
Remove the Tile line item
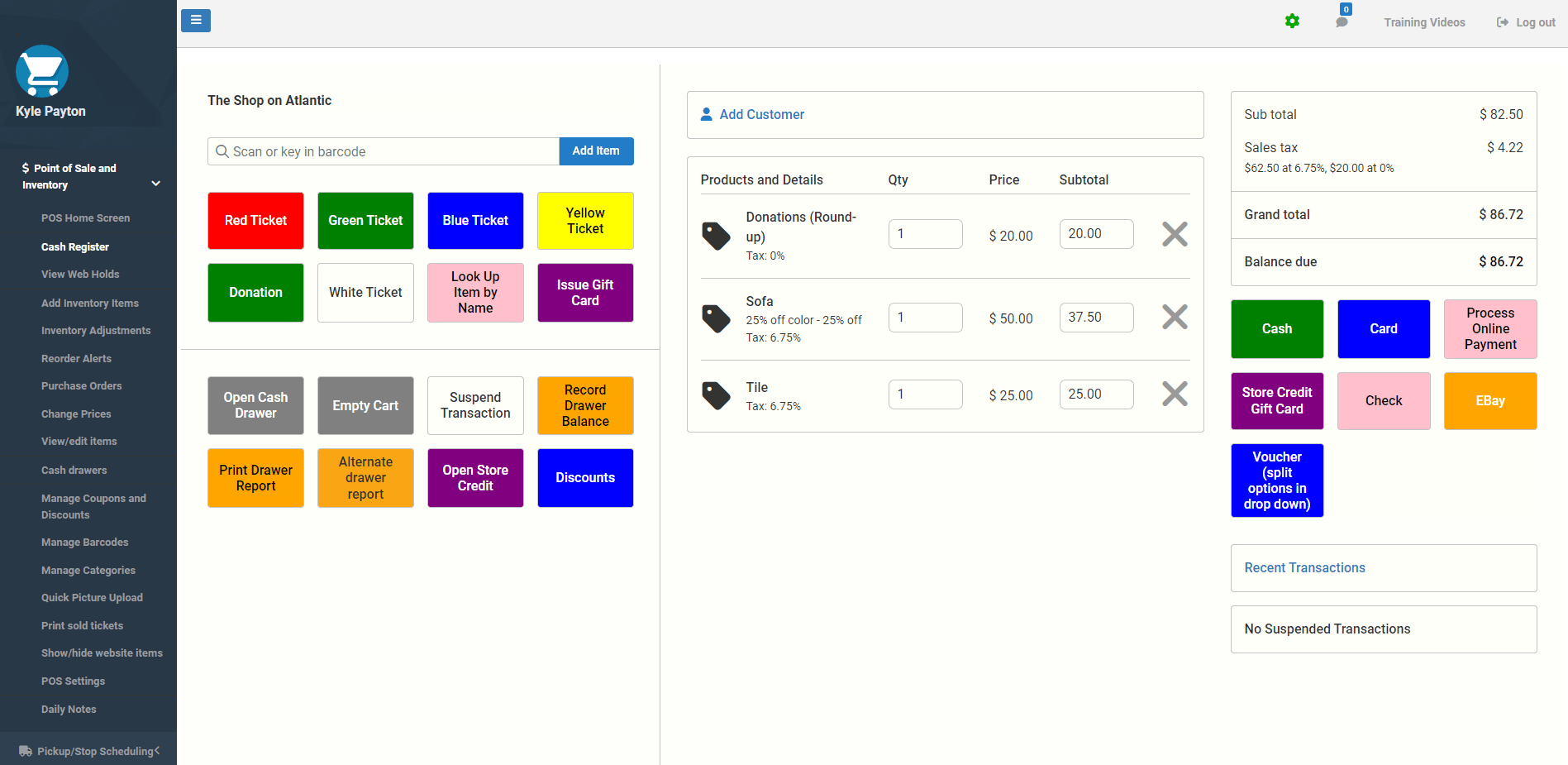coord(1175,394)
